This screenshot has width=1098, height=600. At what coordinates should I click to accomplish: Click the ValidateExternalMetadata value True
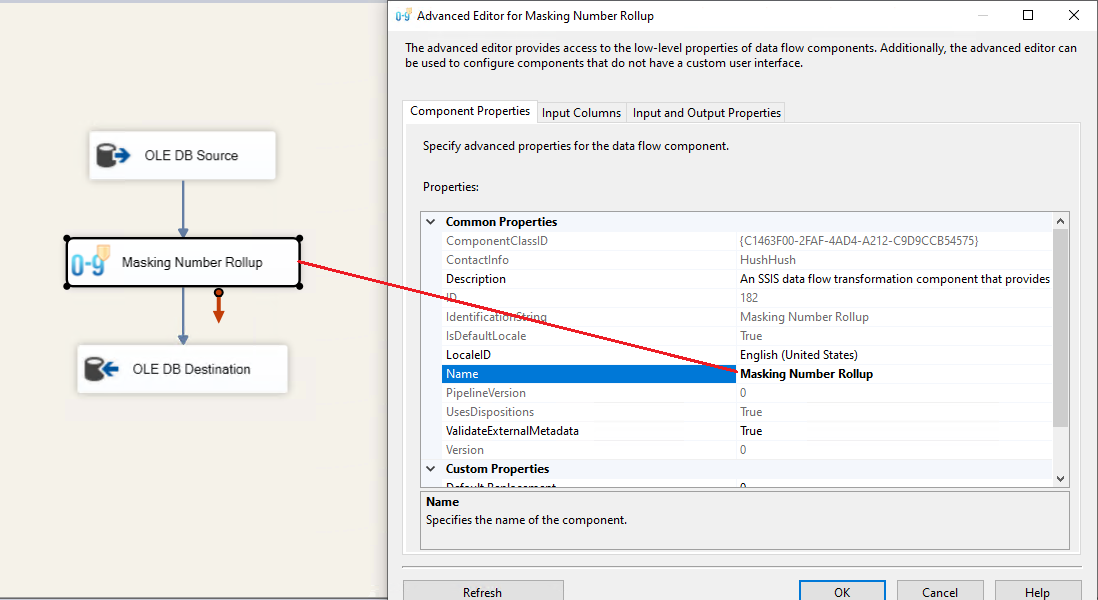coord(751,431)
